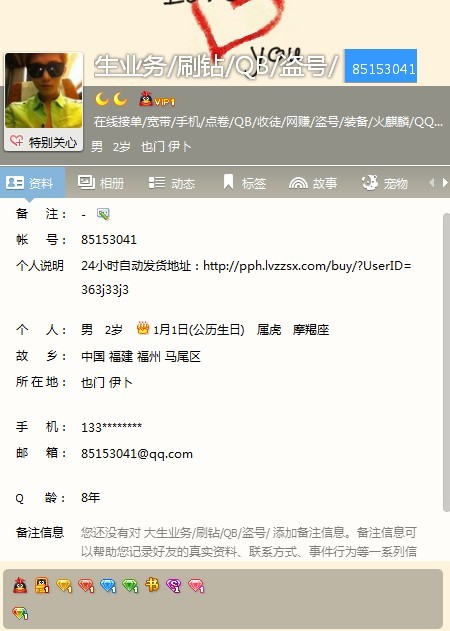Click the green diamond privilege icon
450x631 pixels.
[130, 586]
